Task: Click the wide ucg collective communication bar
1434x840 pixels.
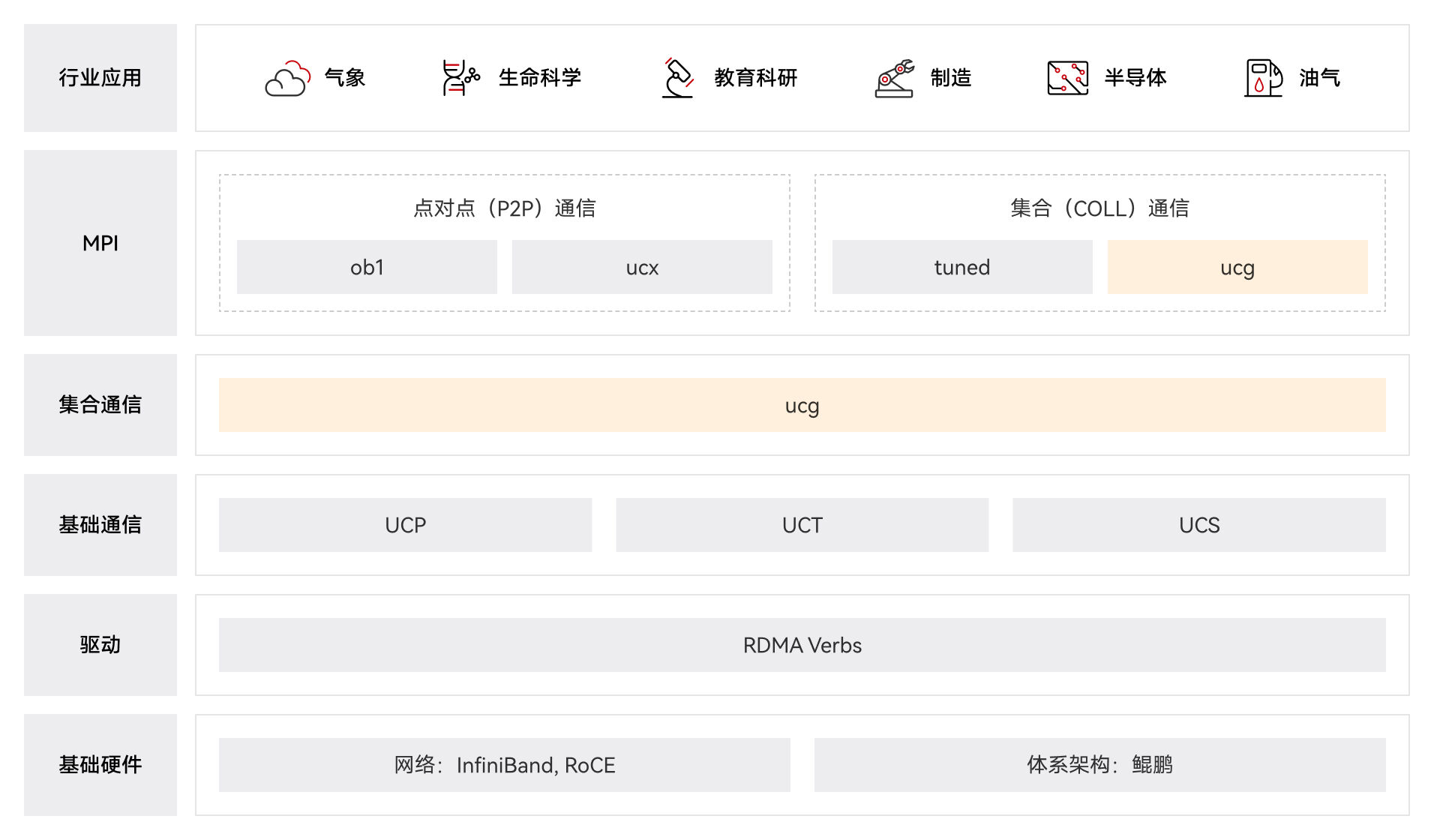Action: click(x=802, y=405)
